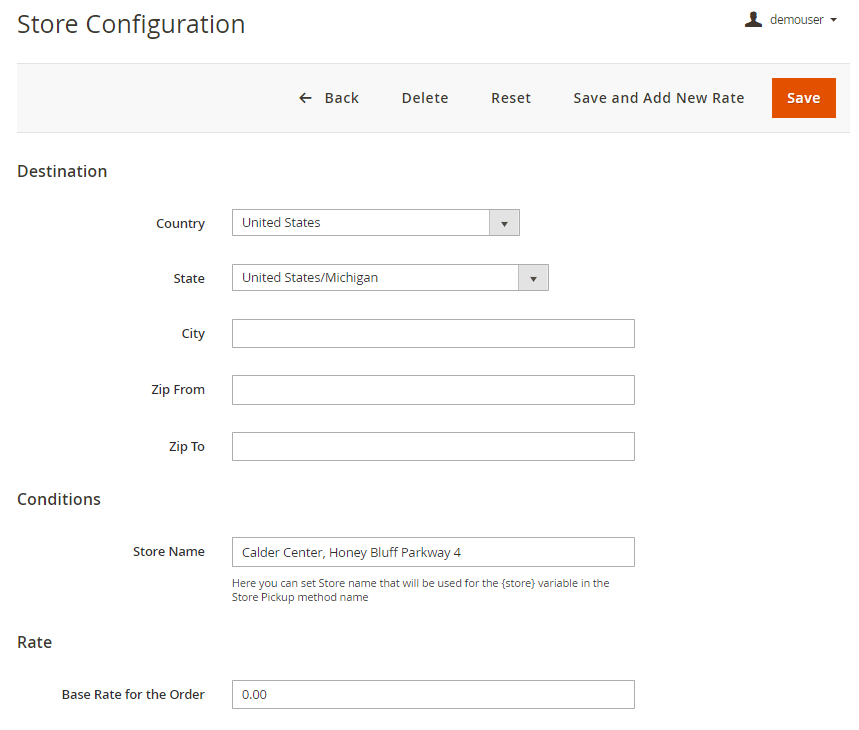Click the State field's dropdown arrow
Screen dimensions: 859x730
[x=533, y=278]
